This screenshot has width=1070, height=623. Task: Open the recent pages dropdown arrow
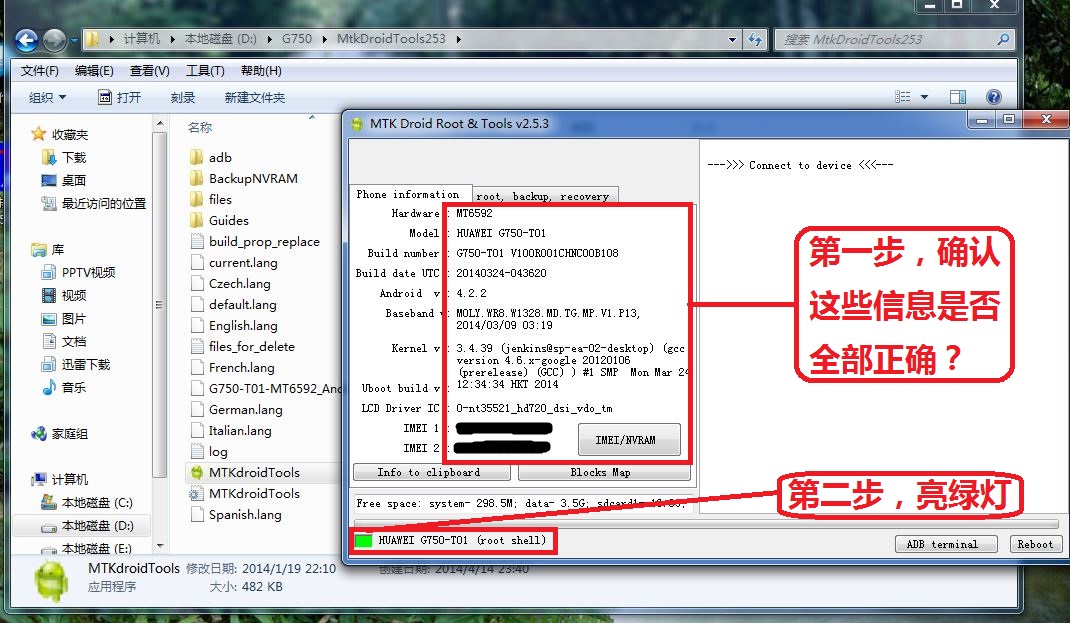[74, 41]
